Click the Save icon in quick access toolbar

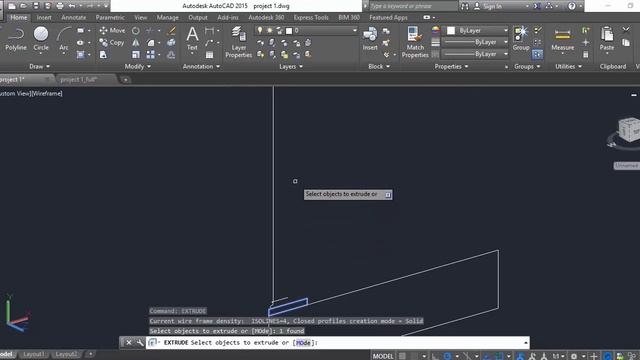[x=36, y=6]
